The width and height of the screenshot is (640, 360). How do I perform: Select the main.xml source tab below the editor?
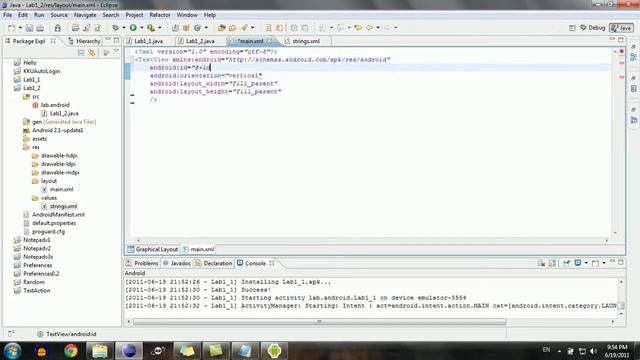click(x=198, y=249)
